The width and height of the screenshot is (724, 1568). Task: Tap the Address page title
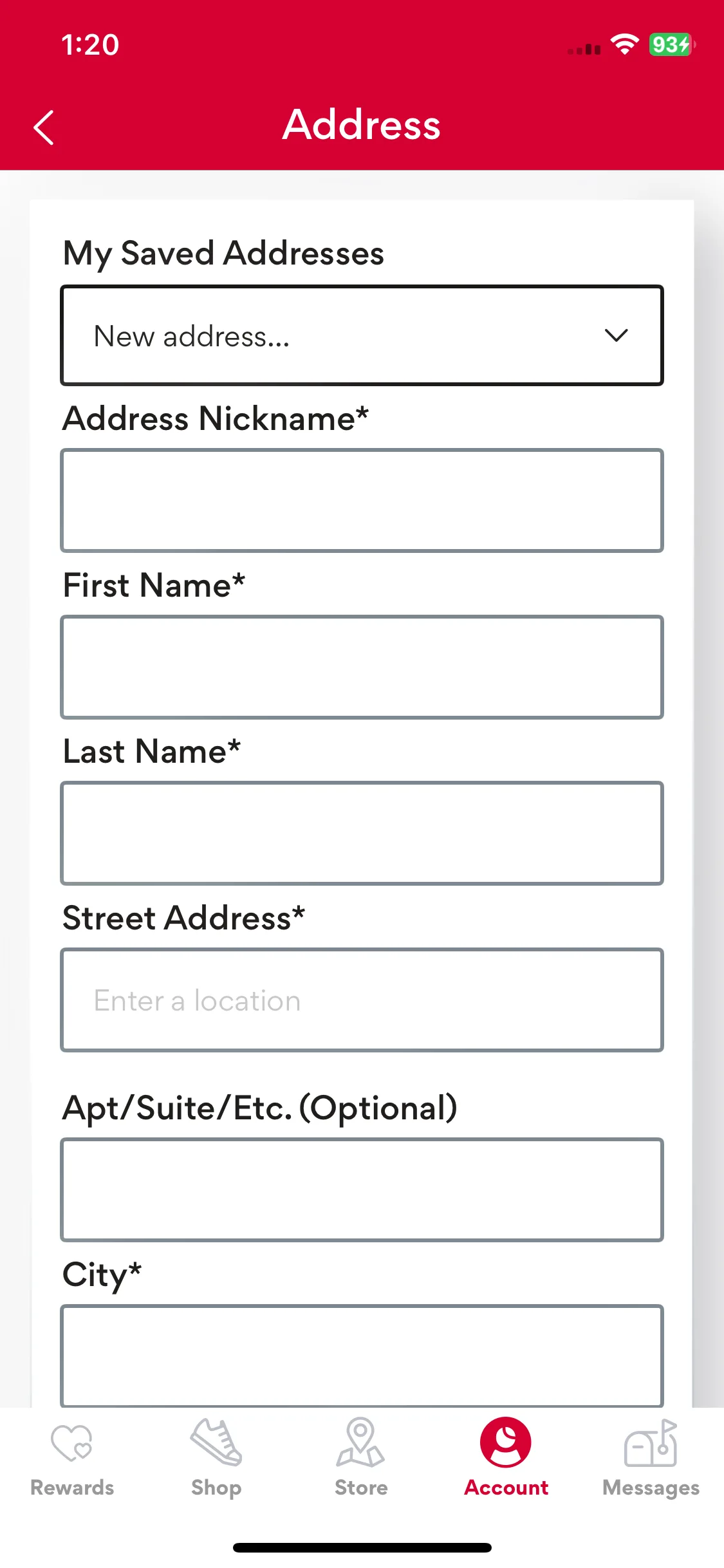click(362, 124)
